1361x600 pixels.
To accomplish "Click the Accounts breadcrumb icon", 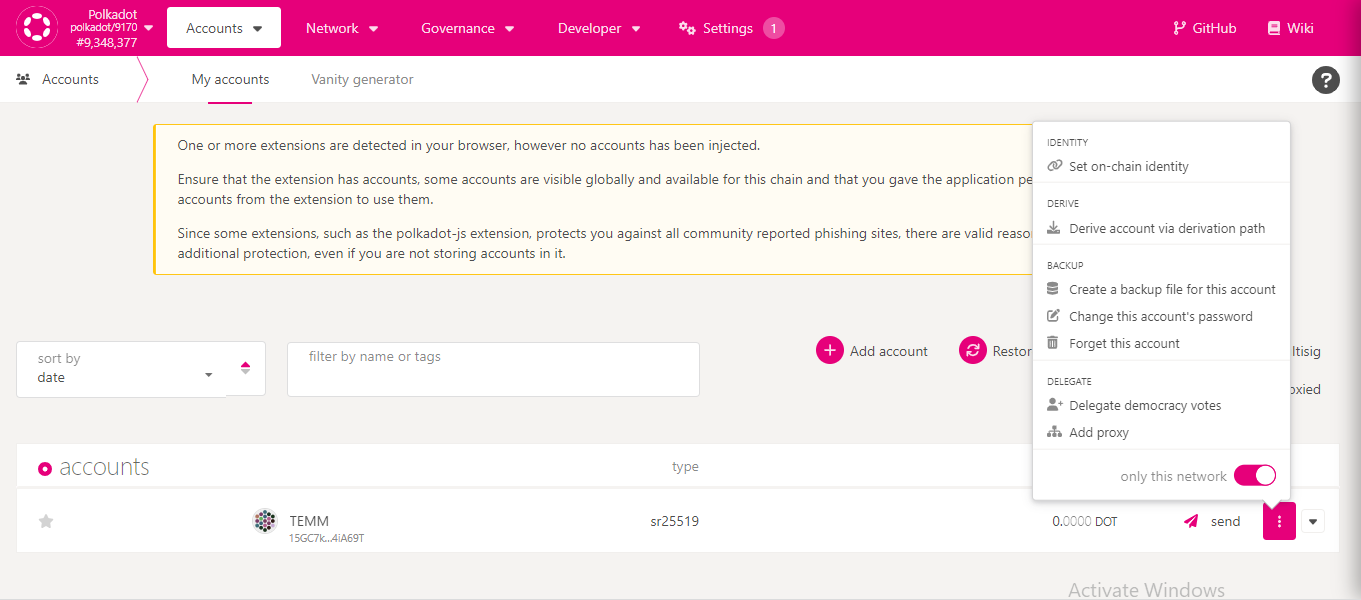I will [x=23, y=79].
